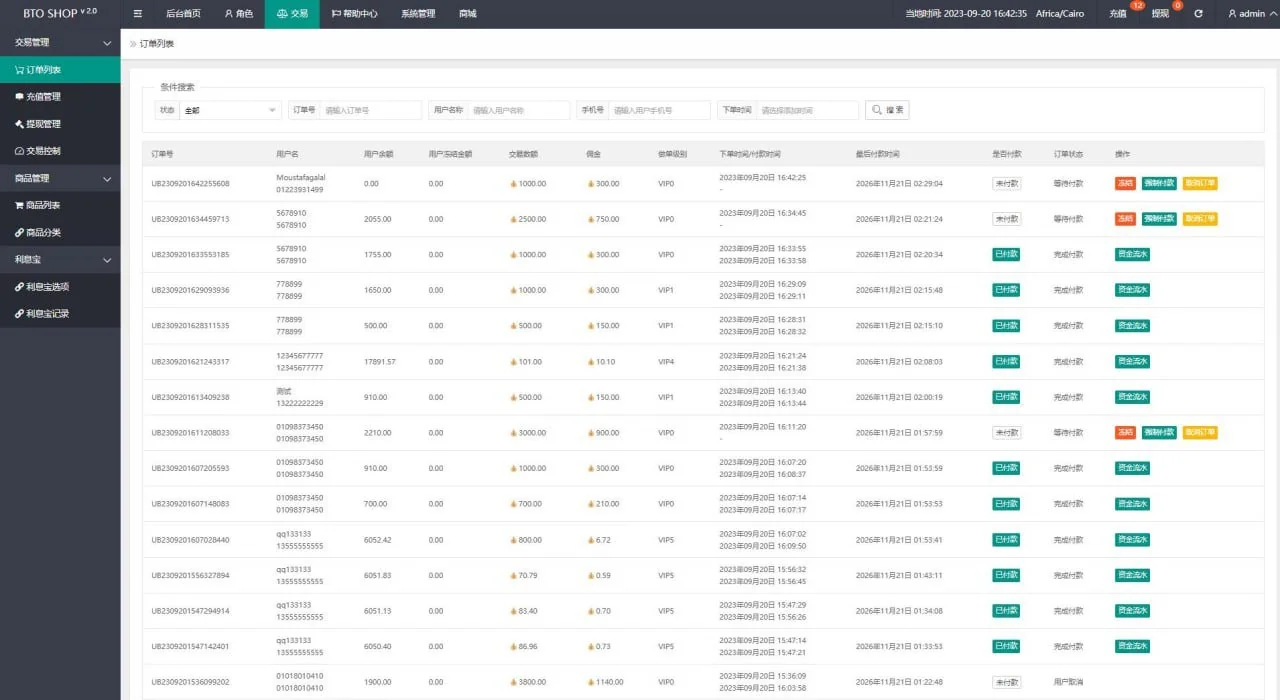Open the 系统管理 top menu
This screenshot has width=1280, height=700.
coord(417,14)
